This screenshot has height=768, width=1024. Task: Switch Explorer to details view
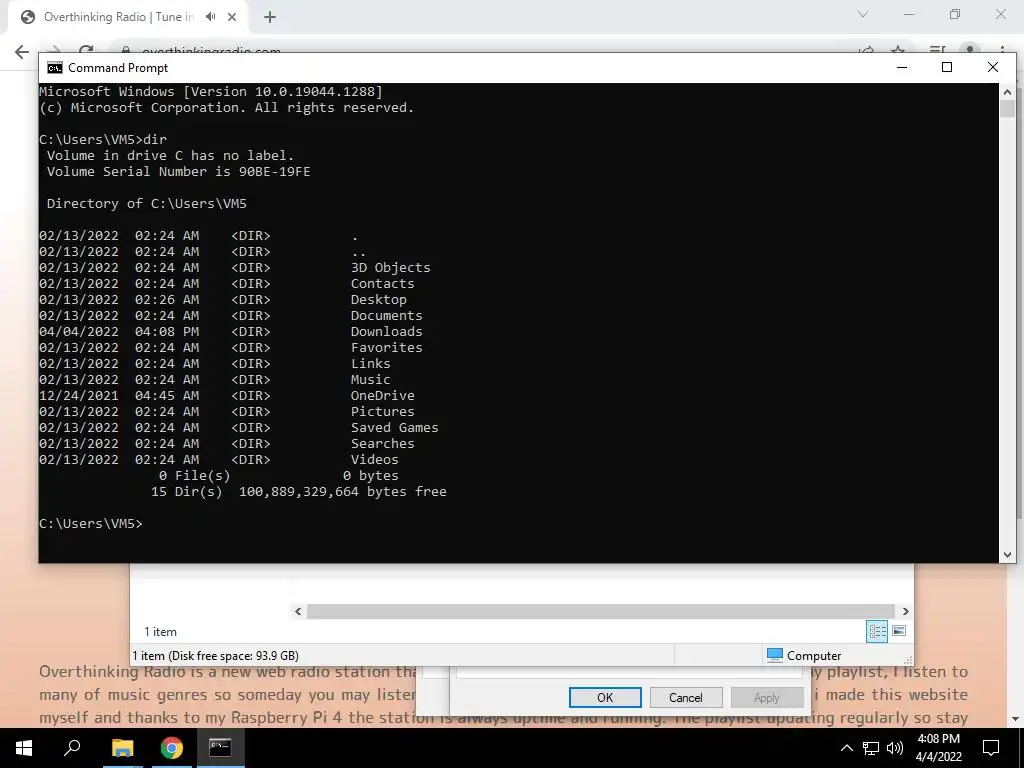coord(877,631)
